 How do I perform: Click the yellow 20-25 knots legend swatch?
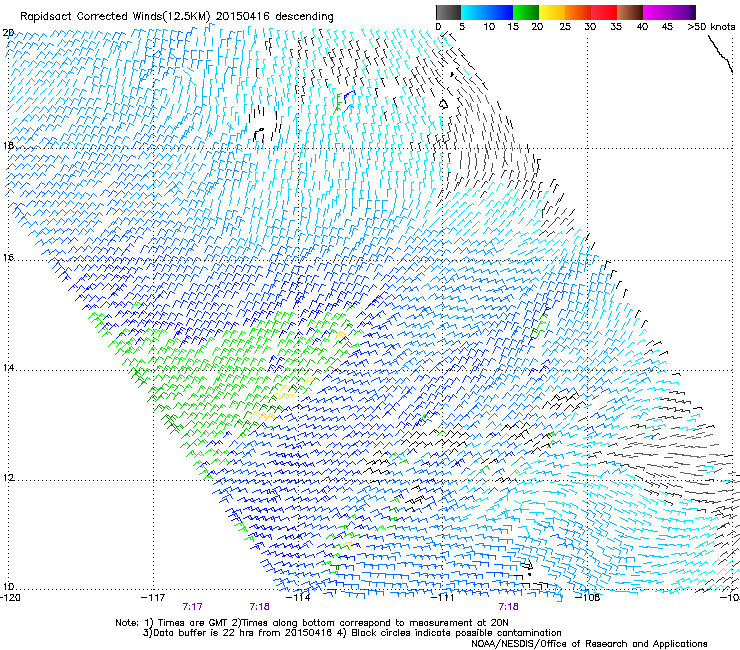[552, 12]
